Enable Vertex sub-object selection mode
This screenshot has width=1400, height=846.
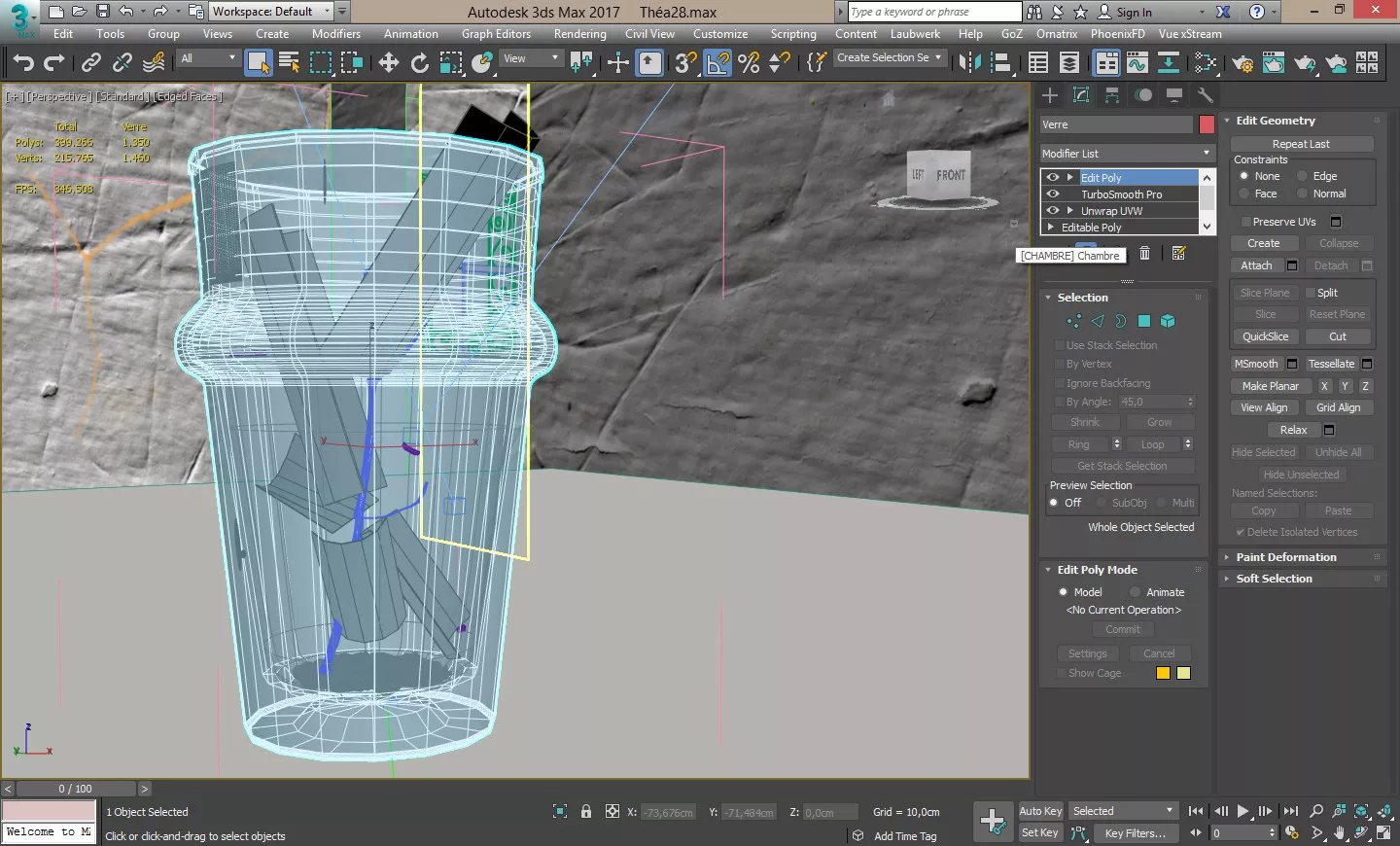coord(1073,321)
